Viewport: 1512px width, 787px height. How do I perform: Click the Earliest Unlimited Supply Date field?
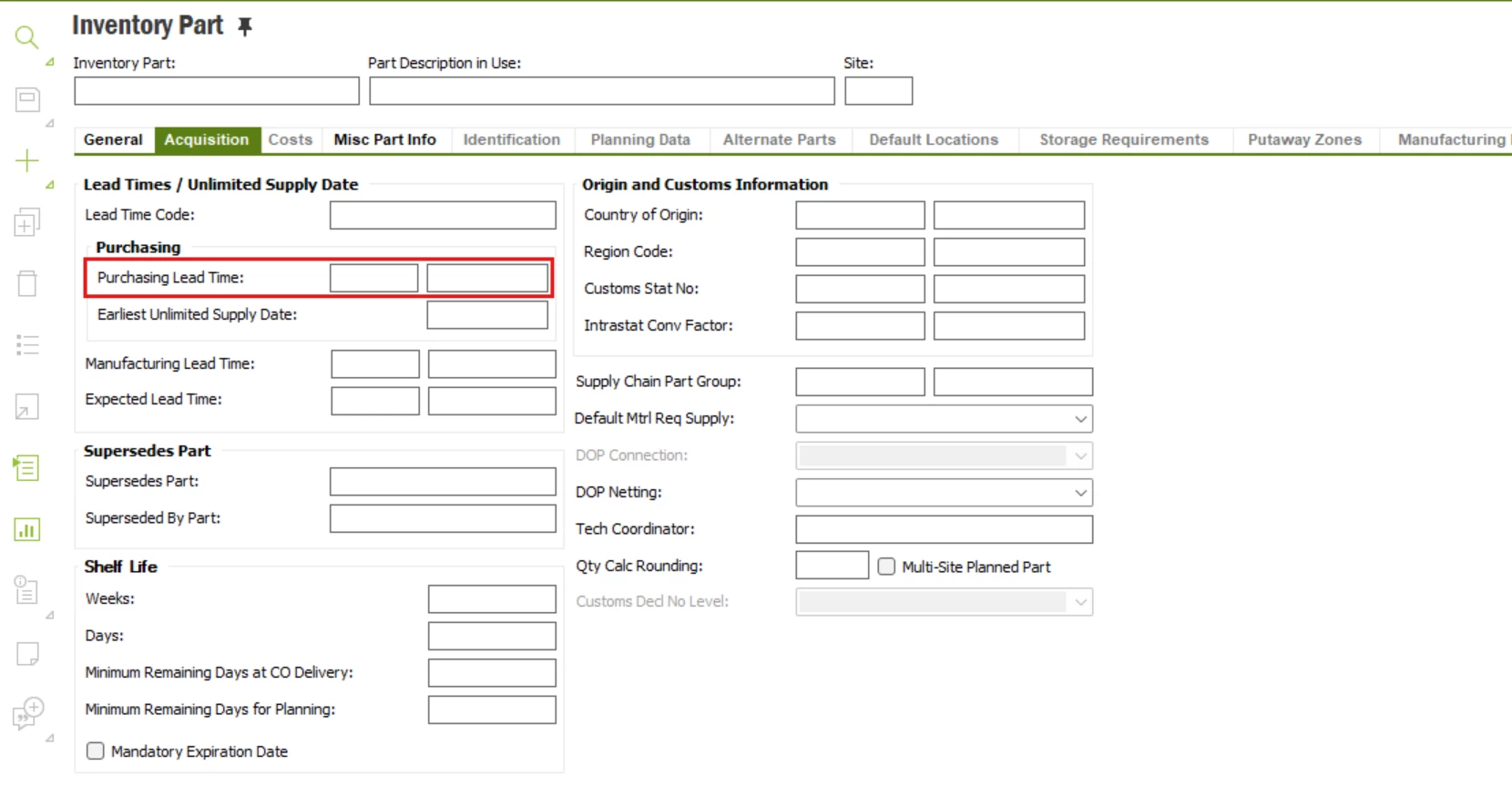coord(487,314)
